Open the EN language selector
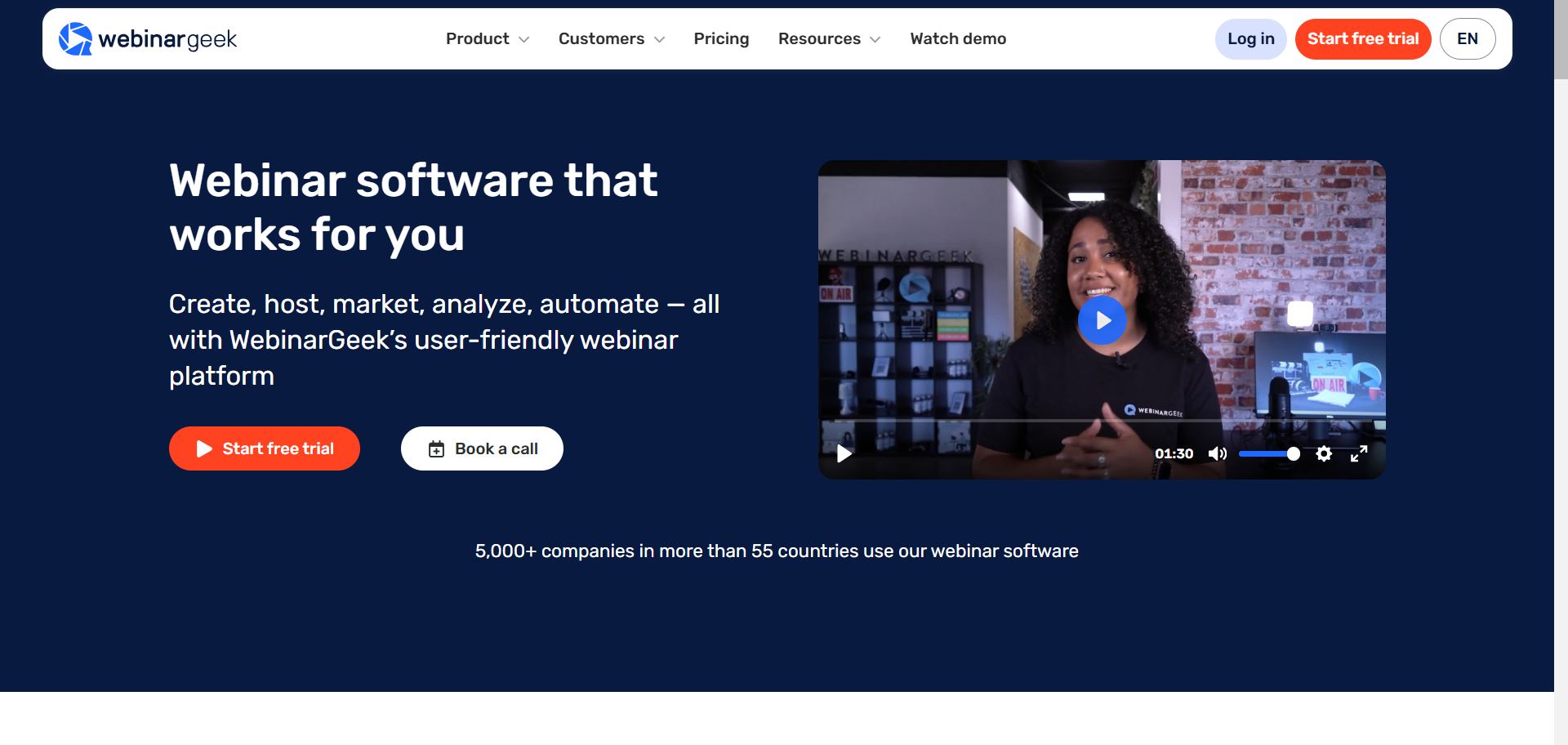This screenshot has height=745, width=1568. point(1468,39)
